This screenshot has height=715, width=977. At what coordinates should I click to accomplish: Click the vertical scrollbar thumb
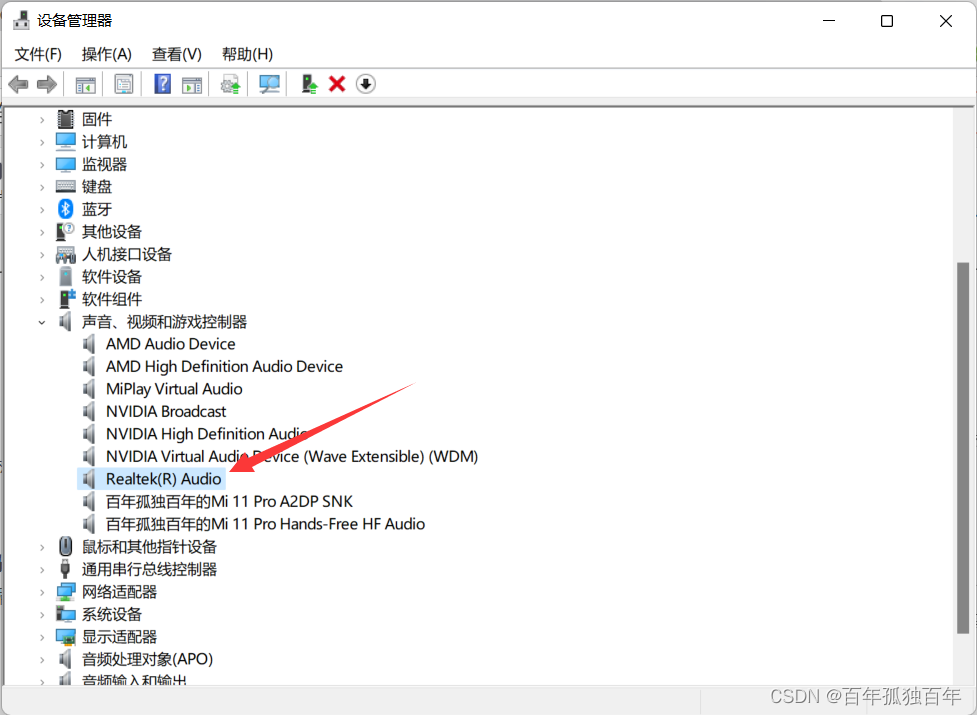(963, 448)
